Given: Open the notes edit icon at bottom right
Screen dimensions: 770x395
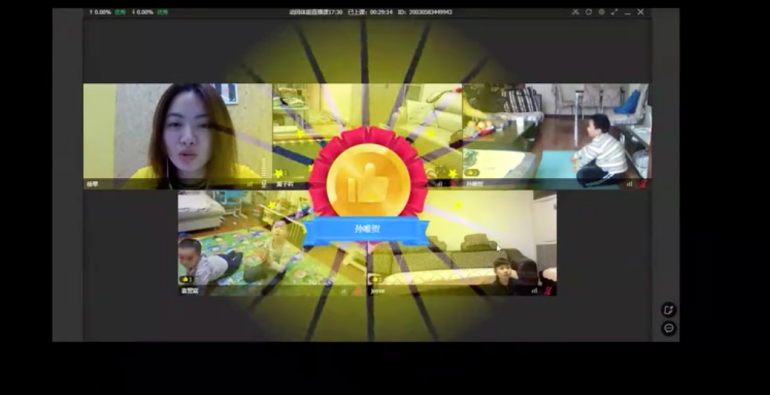Looking at the screenshot, I should coord(668,310).
